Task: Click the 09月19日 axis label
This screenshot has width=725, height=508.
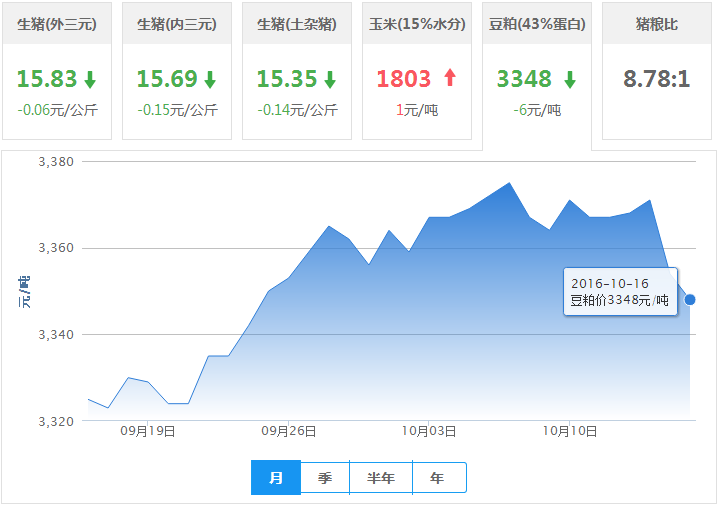Action: 147,431
